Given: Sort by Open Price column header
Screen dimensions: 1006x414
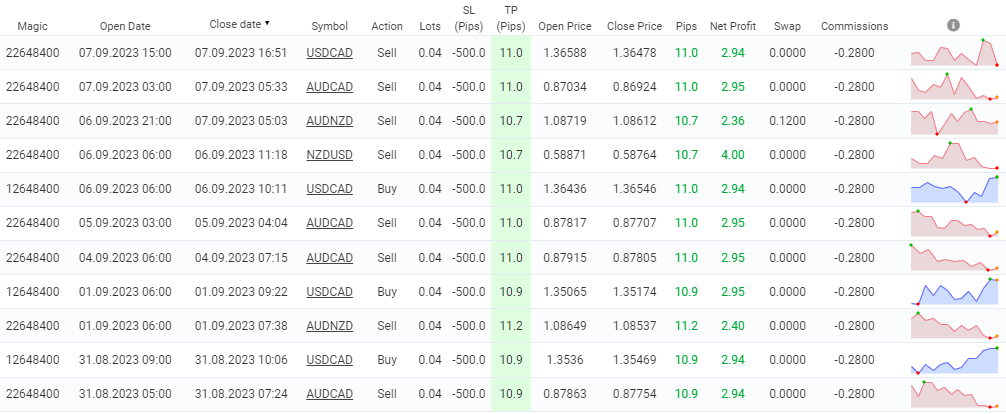Looking at the screenshot, I should [565, 26].
